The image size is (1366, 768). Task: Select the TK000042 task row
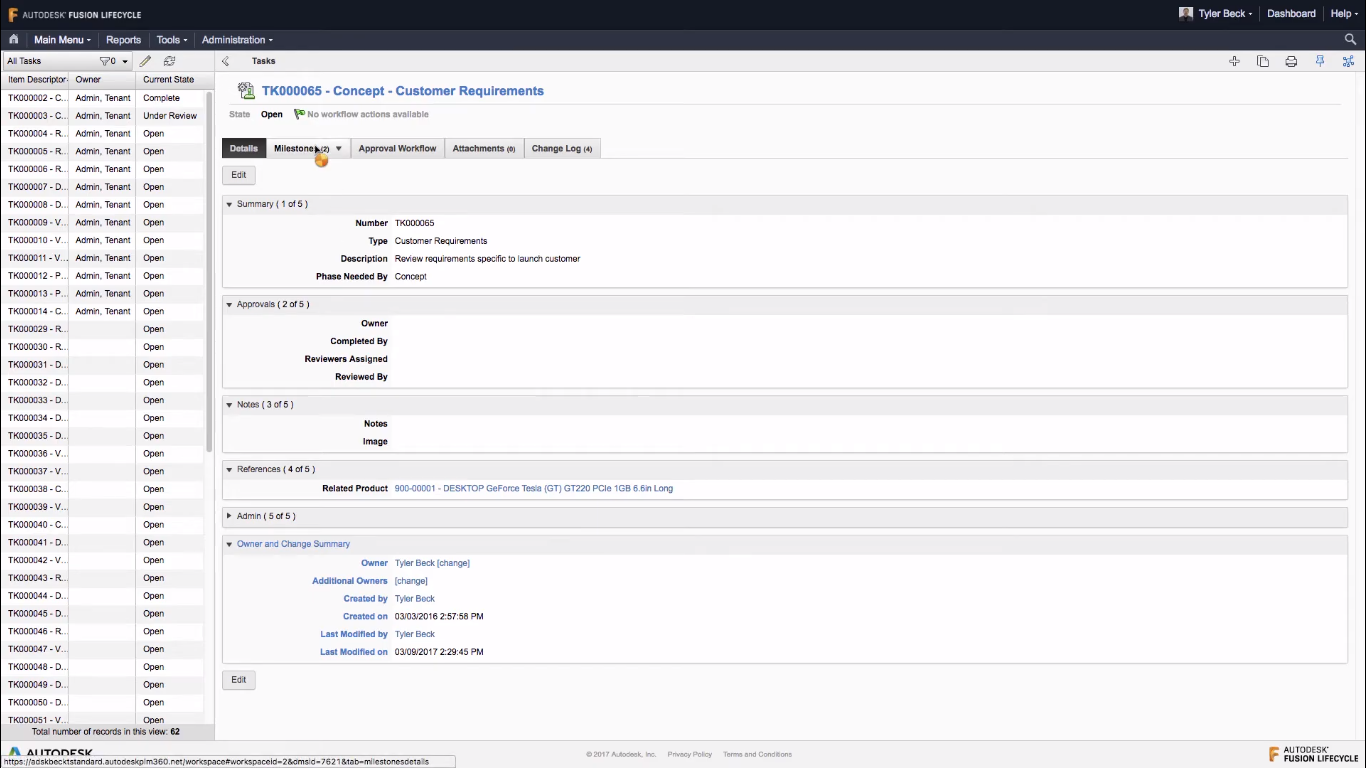click(103, 560)
